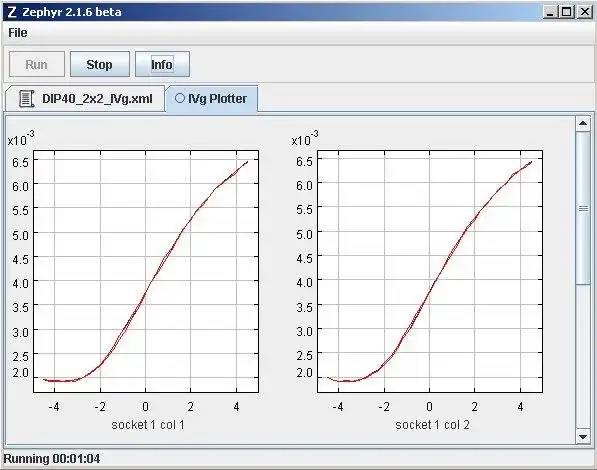597x470 pixels.
Task: Click the 'socket 1 col 1' label
Action: click(148, 425)
